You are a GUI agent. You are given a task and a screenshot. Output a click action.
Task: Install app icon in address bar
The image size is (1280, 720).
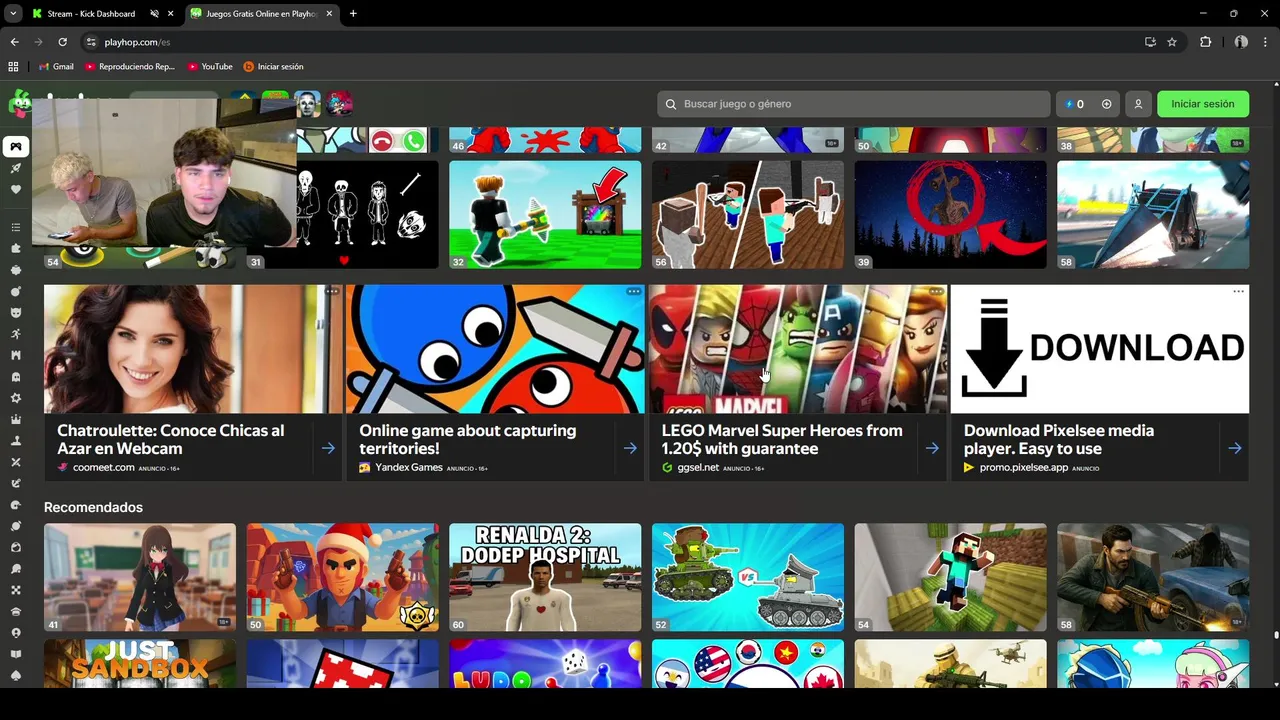1150,42
